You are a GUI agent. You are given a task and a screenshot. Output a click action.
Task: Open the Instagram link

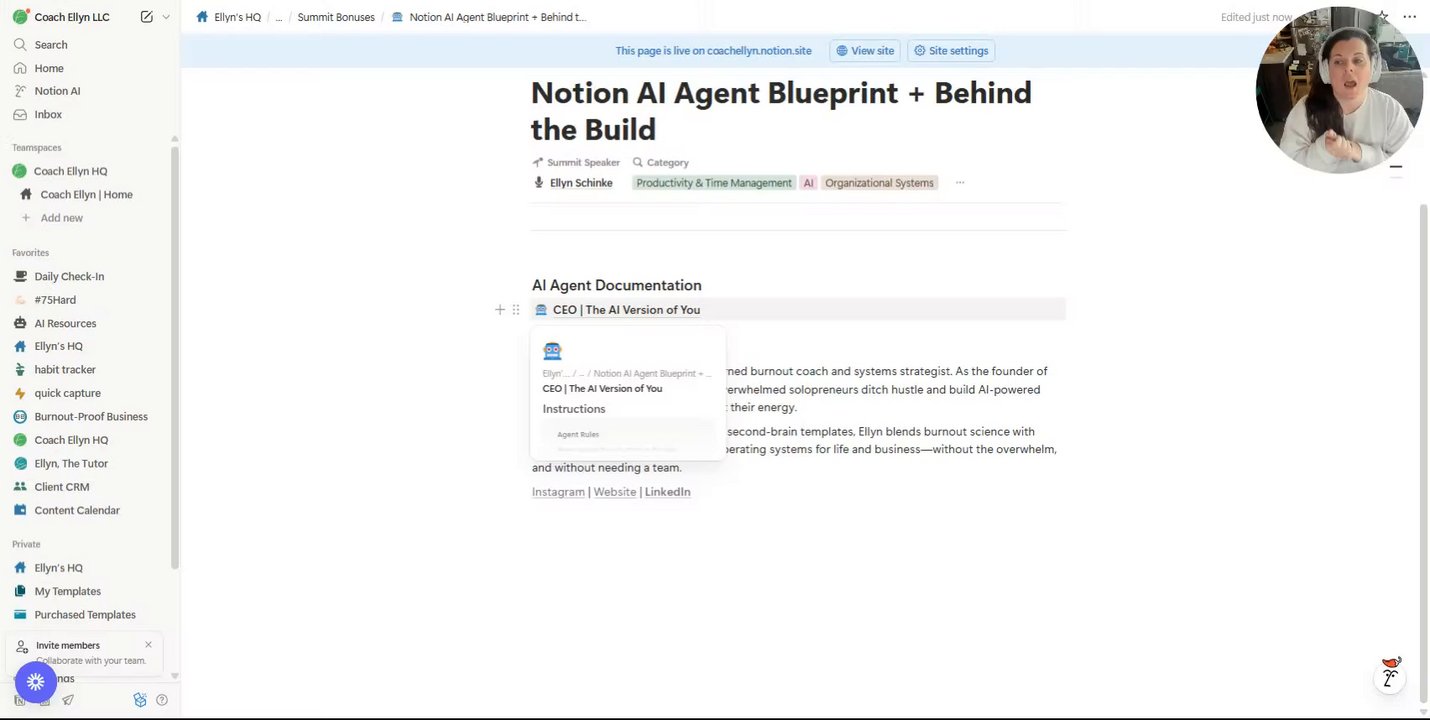click(558, 492)
